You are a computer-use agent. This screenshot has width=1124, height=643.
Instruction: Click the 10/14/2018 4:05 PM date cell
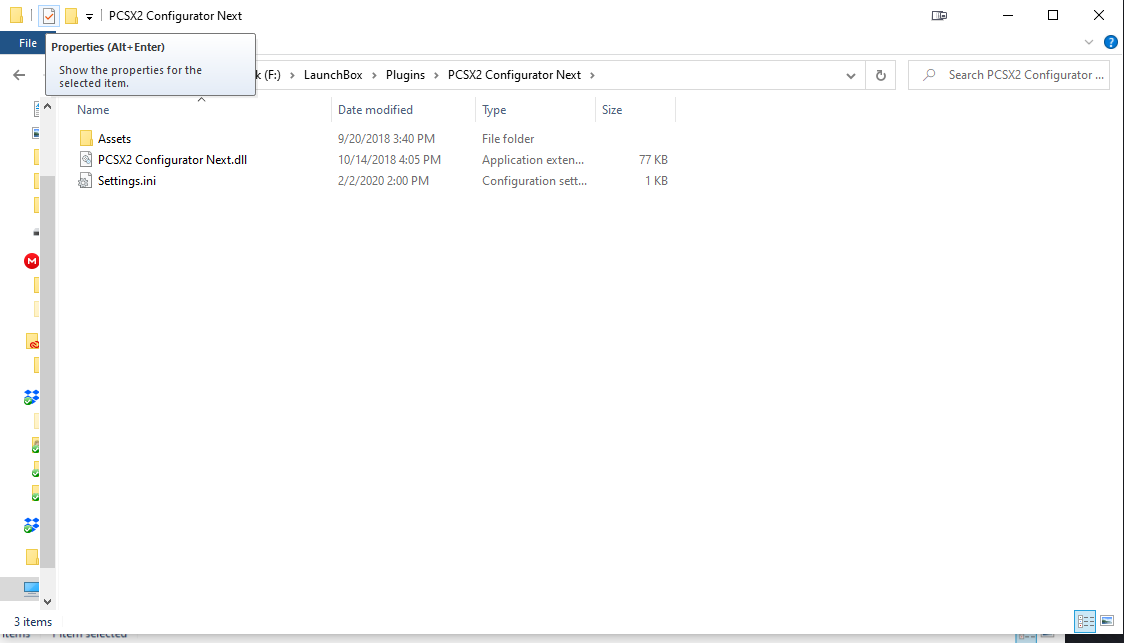(x=389, y=160)
